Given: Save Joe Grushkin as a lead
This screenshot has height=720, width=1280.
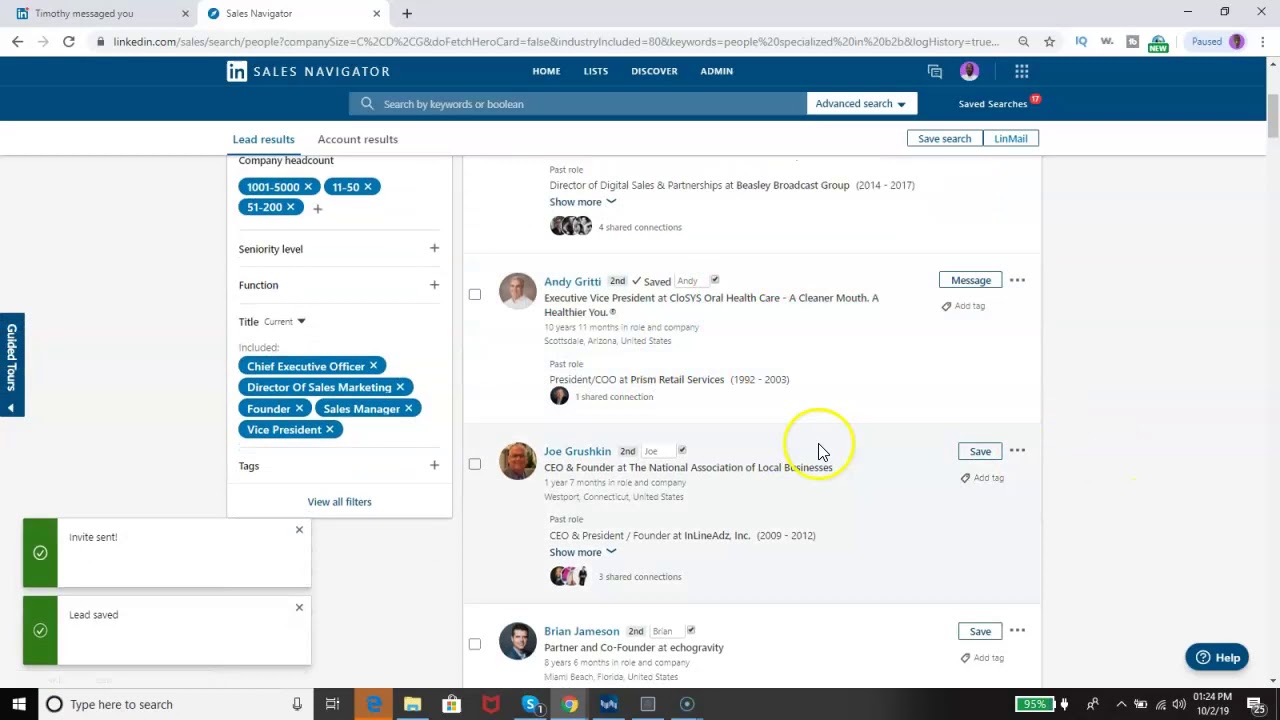Looking at the screenshot, I should [980, 451].
